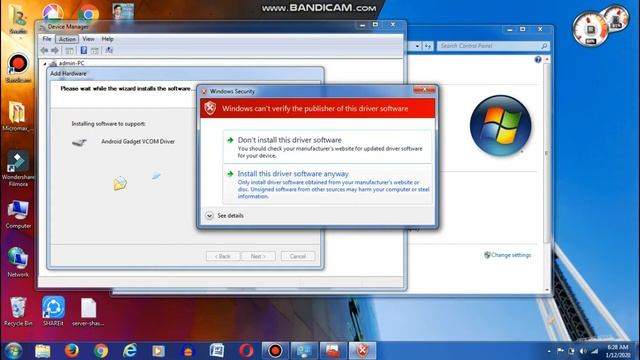
Task: Click Android Gadget VCOM Driver text
Action: tap(138, 141)
